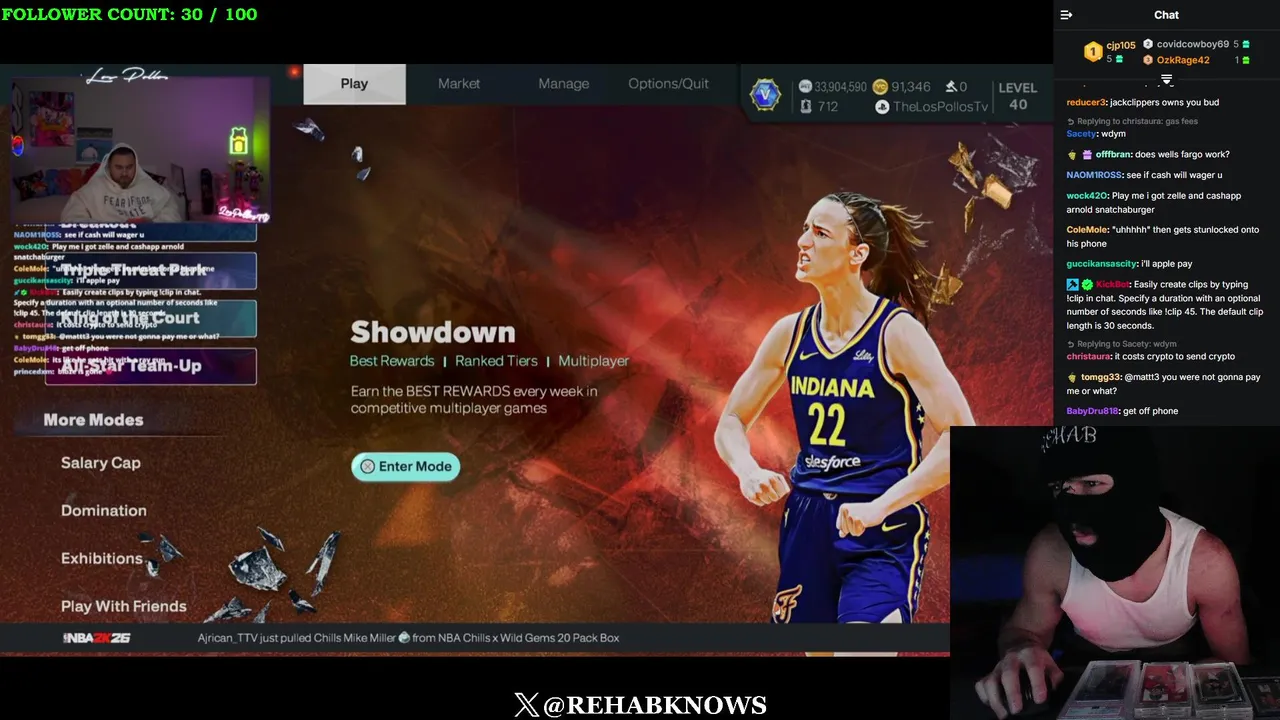Click the FOLLOWER COUNT 30 / 100 text
This screenshot has height=720, width=1280.
click(x=129, y=14)
